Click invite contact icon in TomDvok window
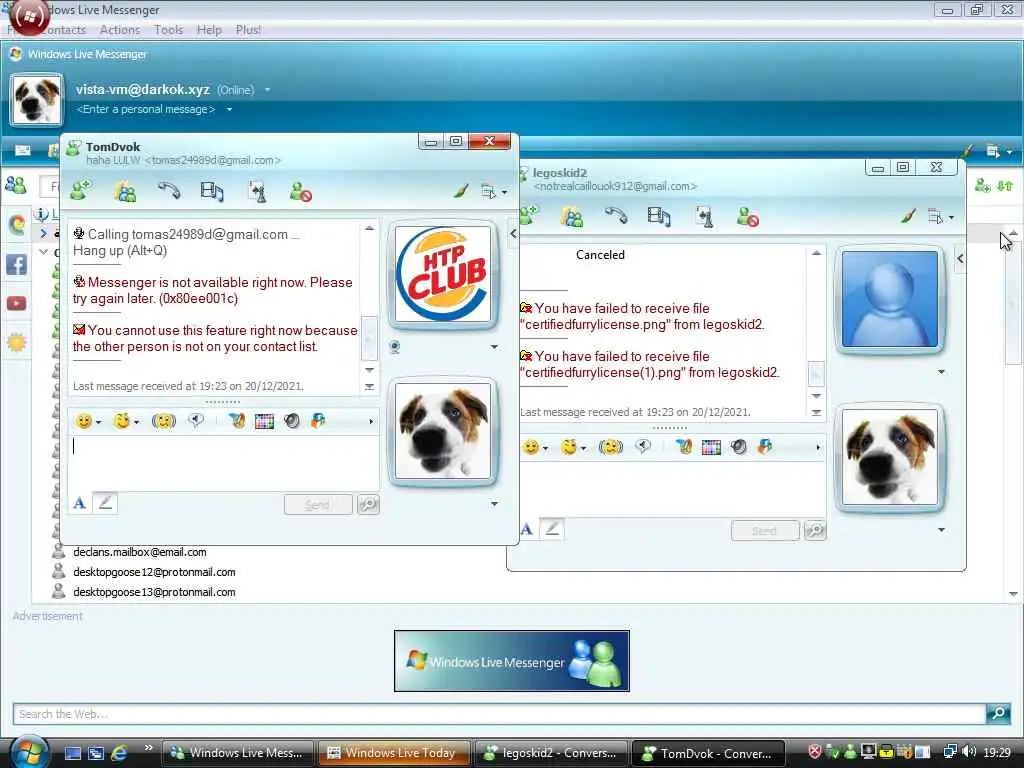1024x768 pixels. (x=82, y=191)
